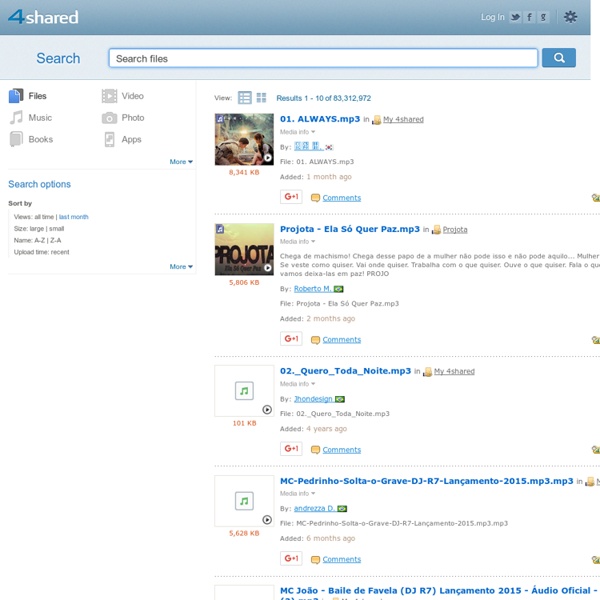Sort views by last month

pos(73,216)
